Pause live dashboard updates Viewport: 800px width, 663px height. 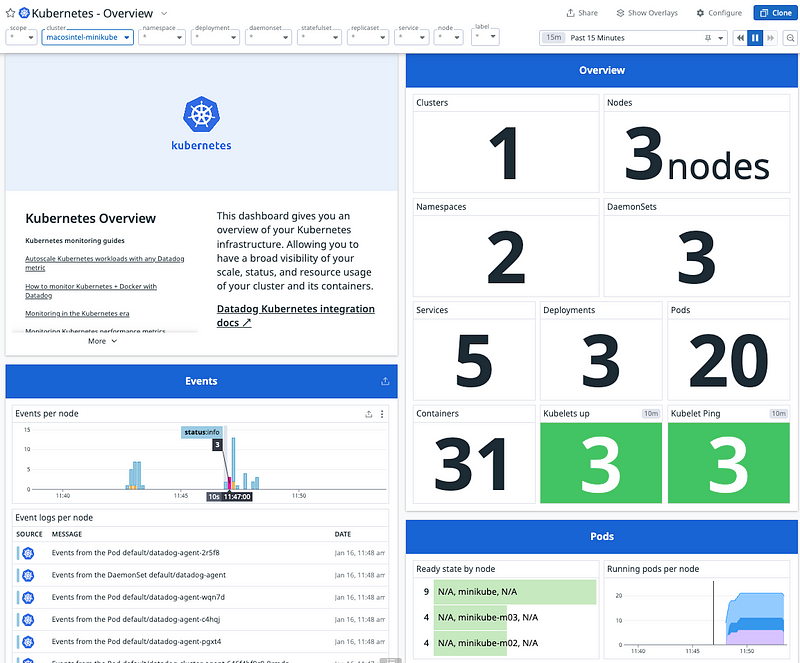(x=756, y=38)
